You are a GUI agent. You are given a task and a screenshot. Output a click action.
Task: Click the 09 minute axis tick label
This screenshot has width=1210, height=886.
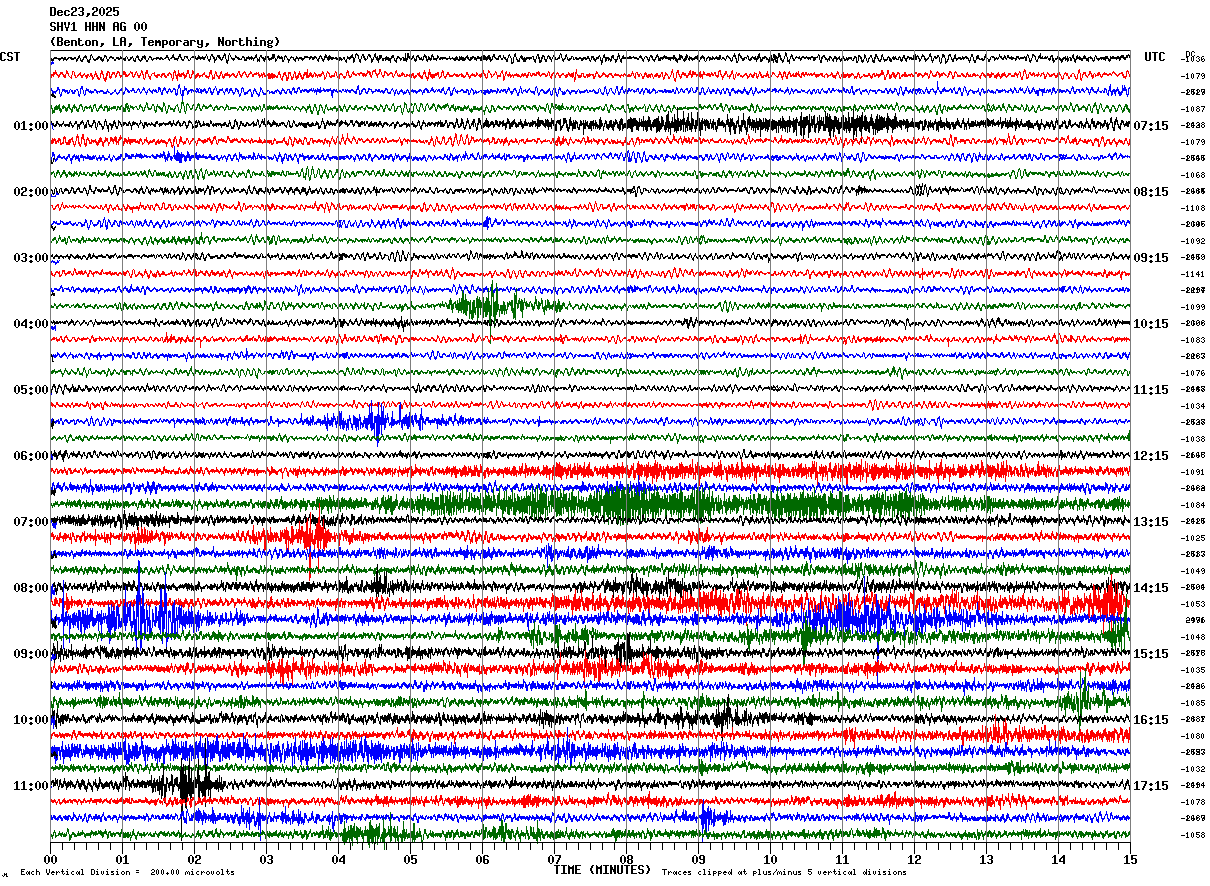698,859
